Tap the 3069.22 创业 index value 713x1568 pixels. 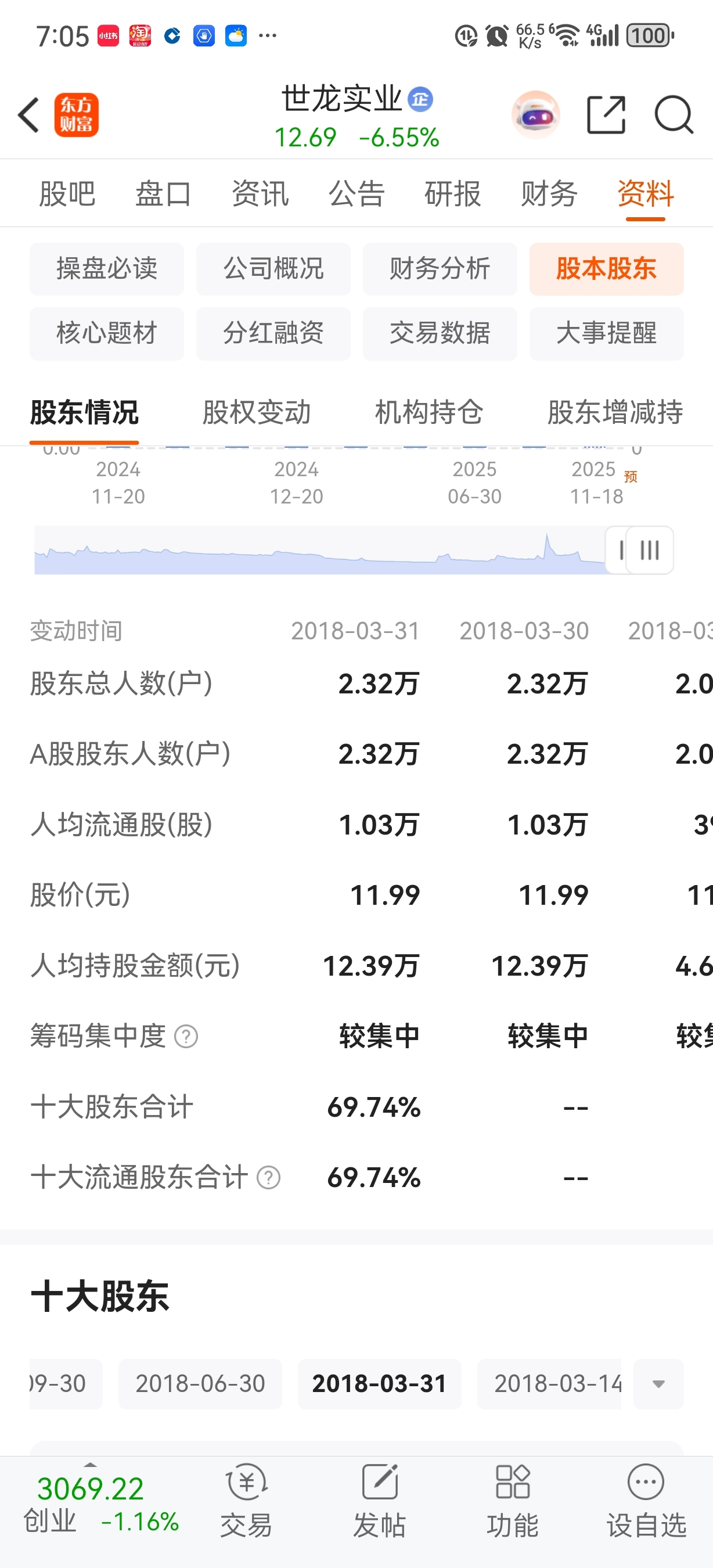click(90, 1490)
